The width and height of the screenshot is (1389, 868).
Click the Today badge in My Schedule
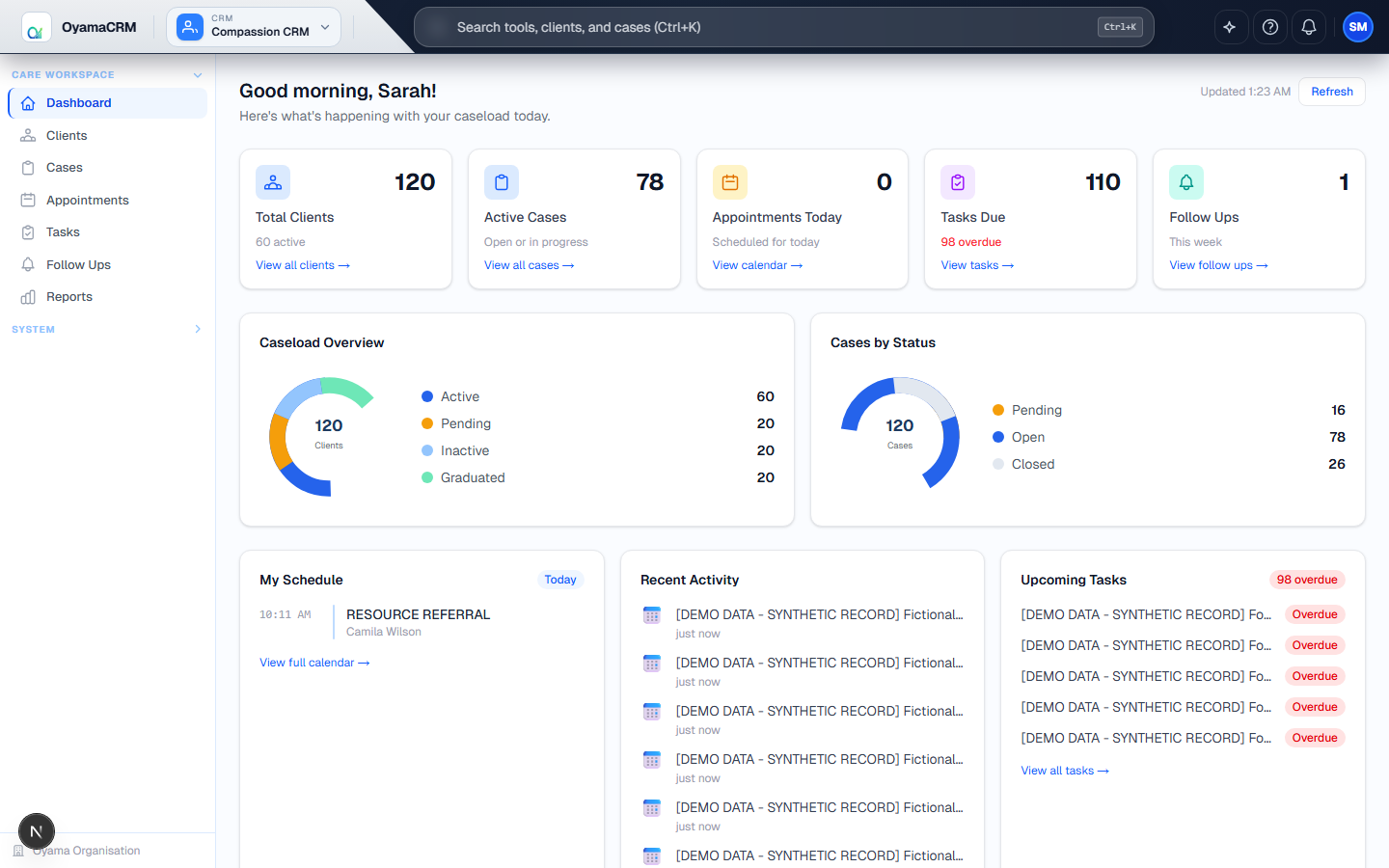560,580
